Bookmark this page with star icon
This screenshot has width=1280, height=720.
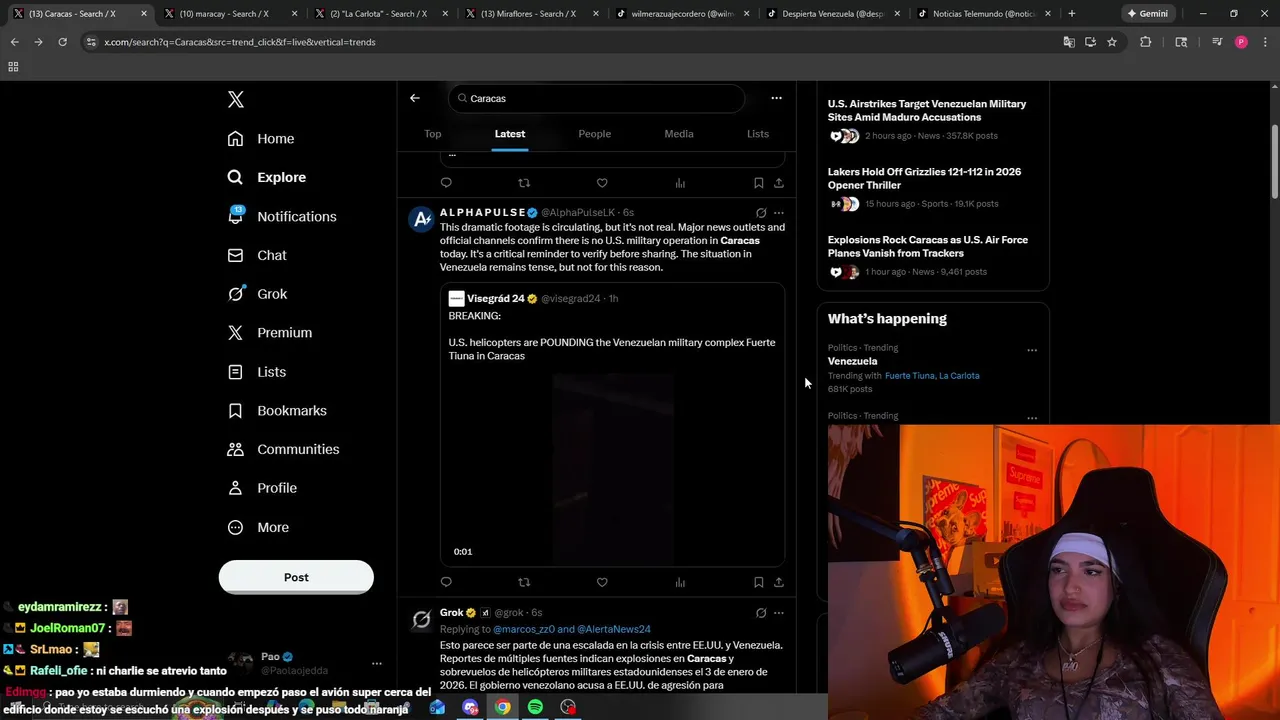[1112, 42]
